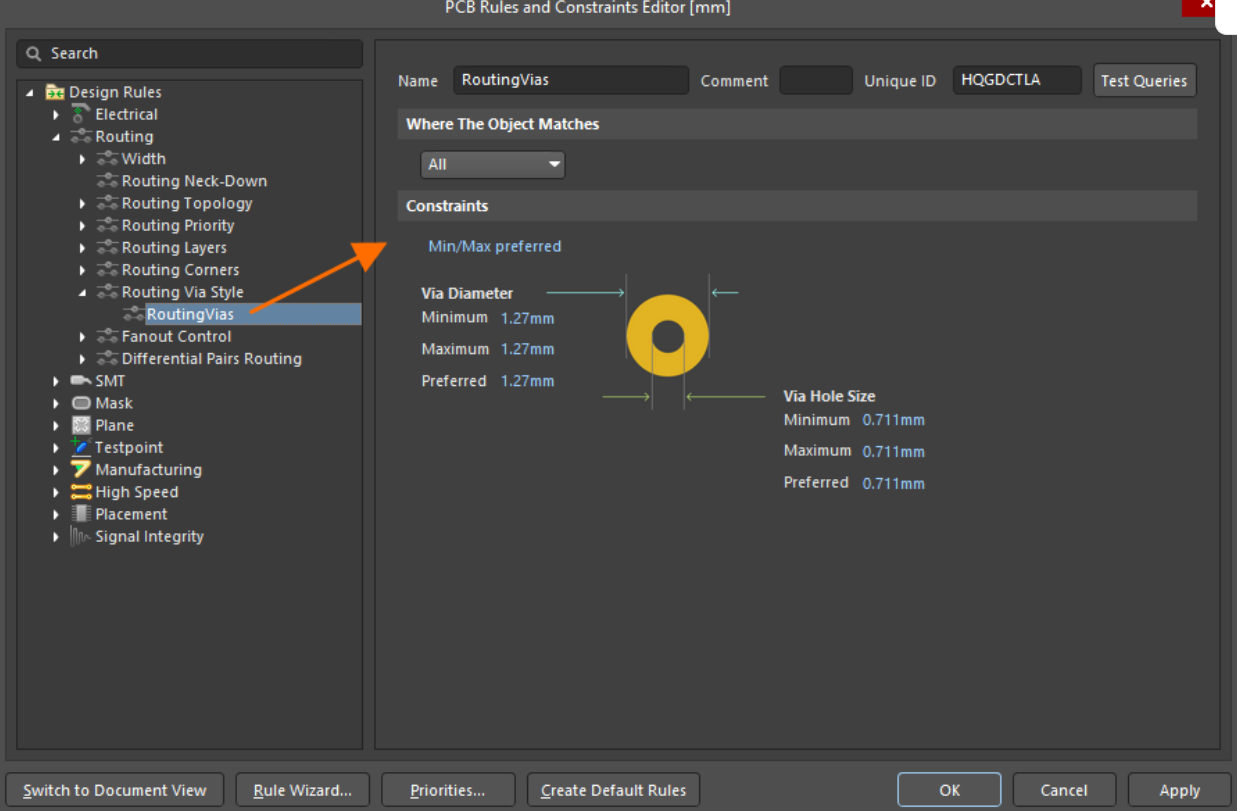The width and height of the screenshot is (1237, 811).
Task: Open the Rule Wizard
Action: click(302, 790)
